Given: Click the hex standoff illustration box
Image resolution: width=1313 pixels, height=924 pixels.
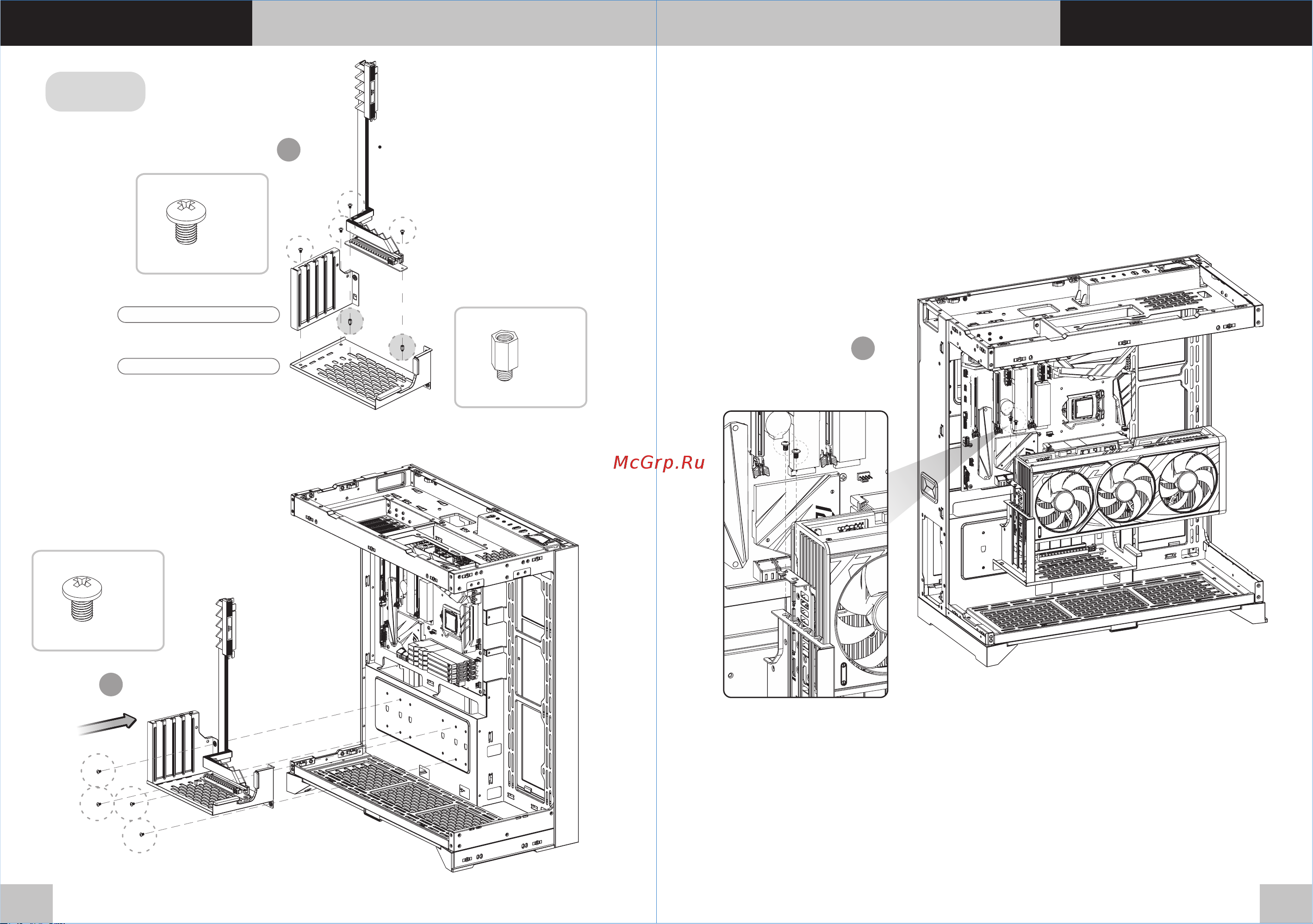Looking at the screenshot, I should [520, 357].
